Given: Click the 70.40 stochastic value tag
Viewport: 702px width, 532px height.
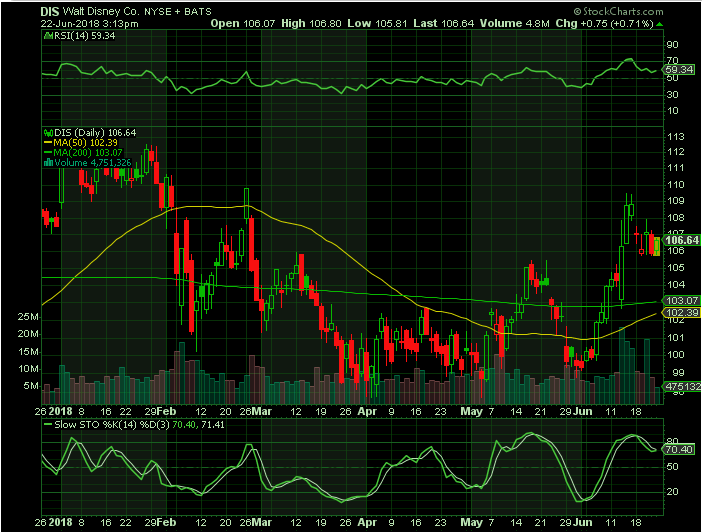Looking at the screenshot, I should 679,449.
